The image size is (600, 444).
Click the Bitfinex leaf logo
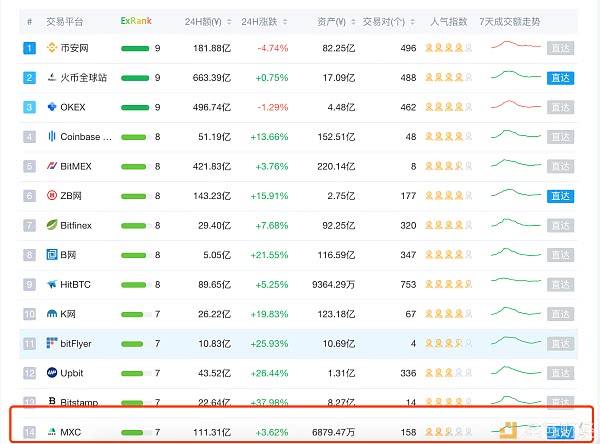click(52, 226)
